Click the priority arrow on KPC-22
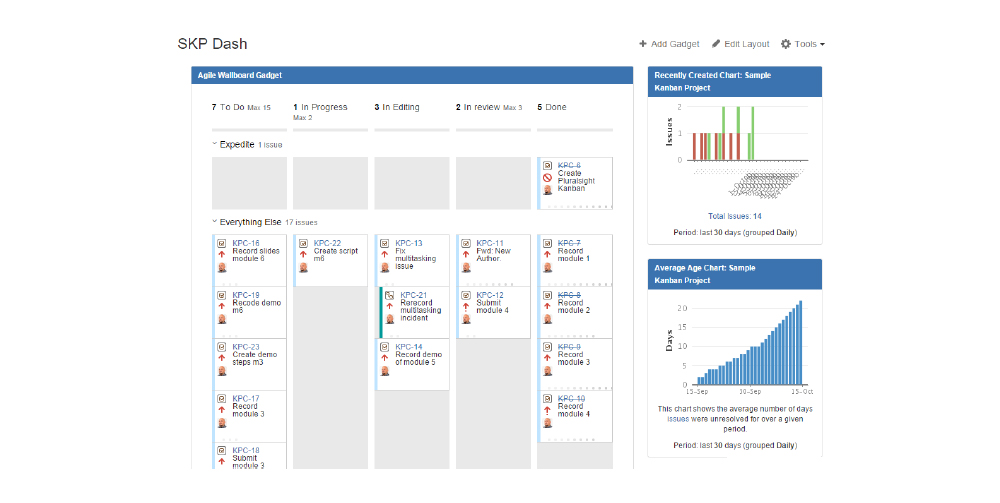 tap(304, 254)
